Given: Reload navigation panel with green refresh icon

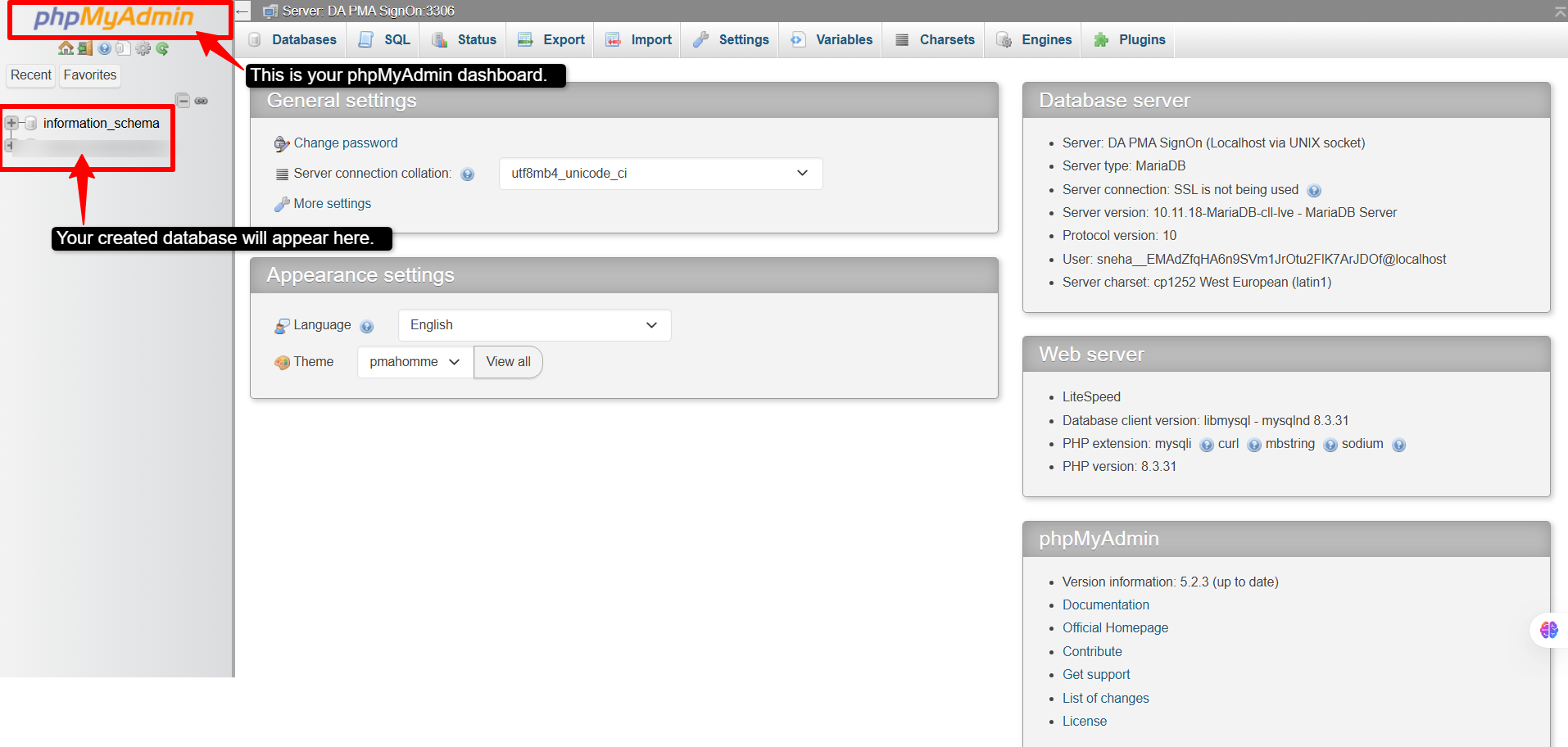Looking at the screenshot, I should click(162, 49).
